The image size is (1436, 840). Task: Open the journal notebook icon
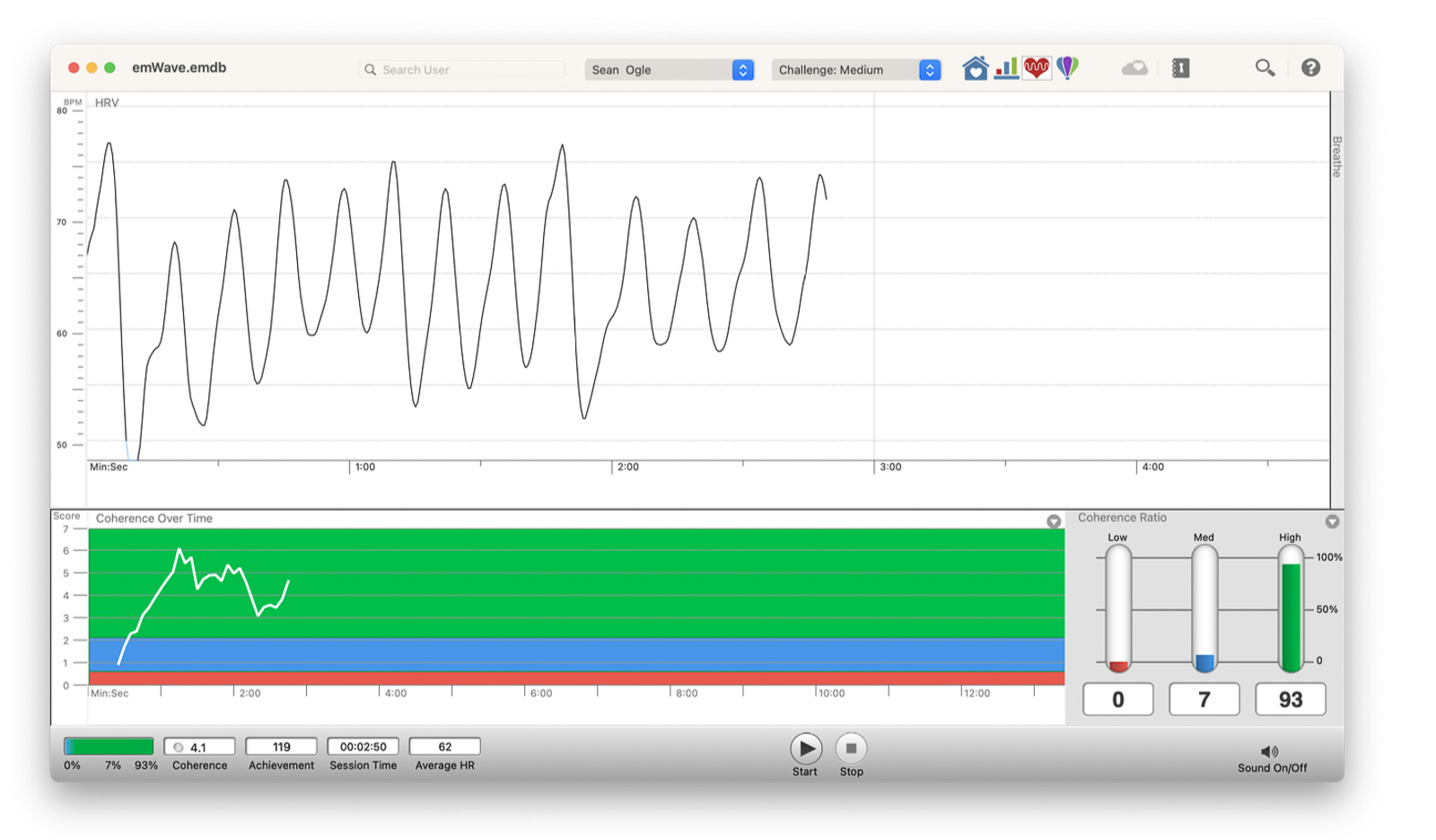click(1180, 68)
